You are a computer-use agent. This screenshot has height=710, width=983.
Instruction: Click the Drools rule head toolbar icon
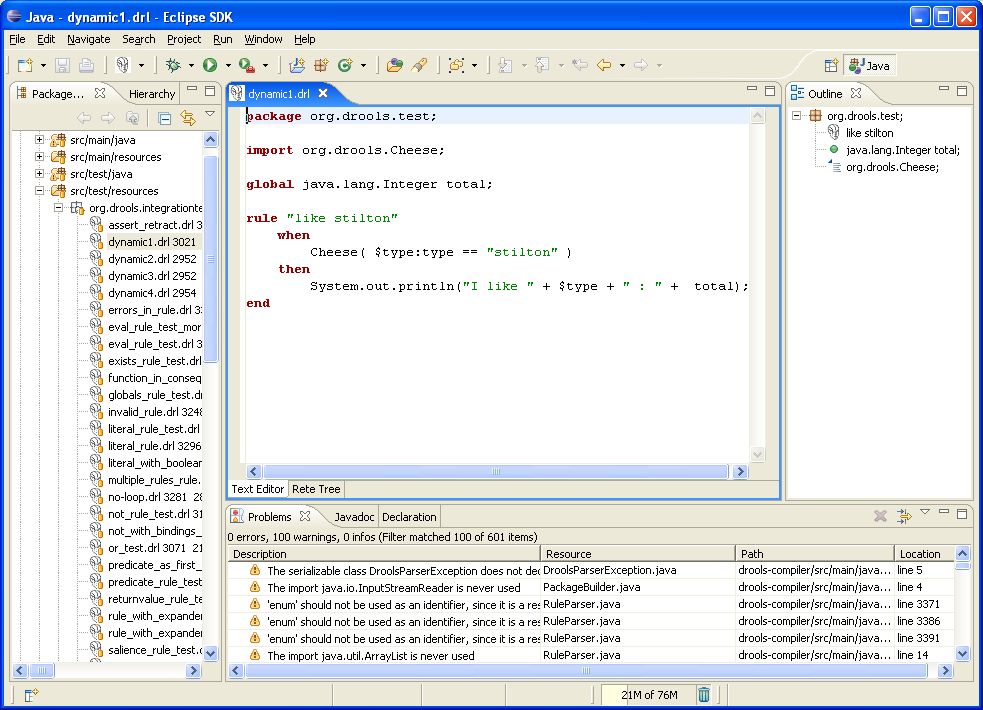[122, 65]
